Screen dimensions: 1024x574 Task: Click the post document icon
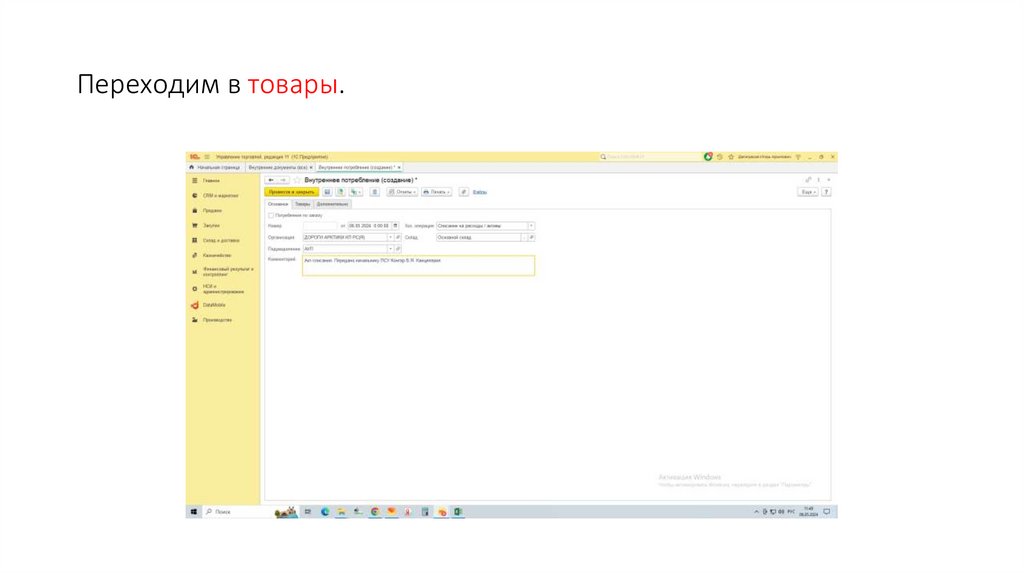click(340, 192)
